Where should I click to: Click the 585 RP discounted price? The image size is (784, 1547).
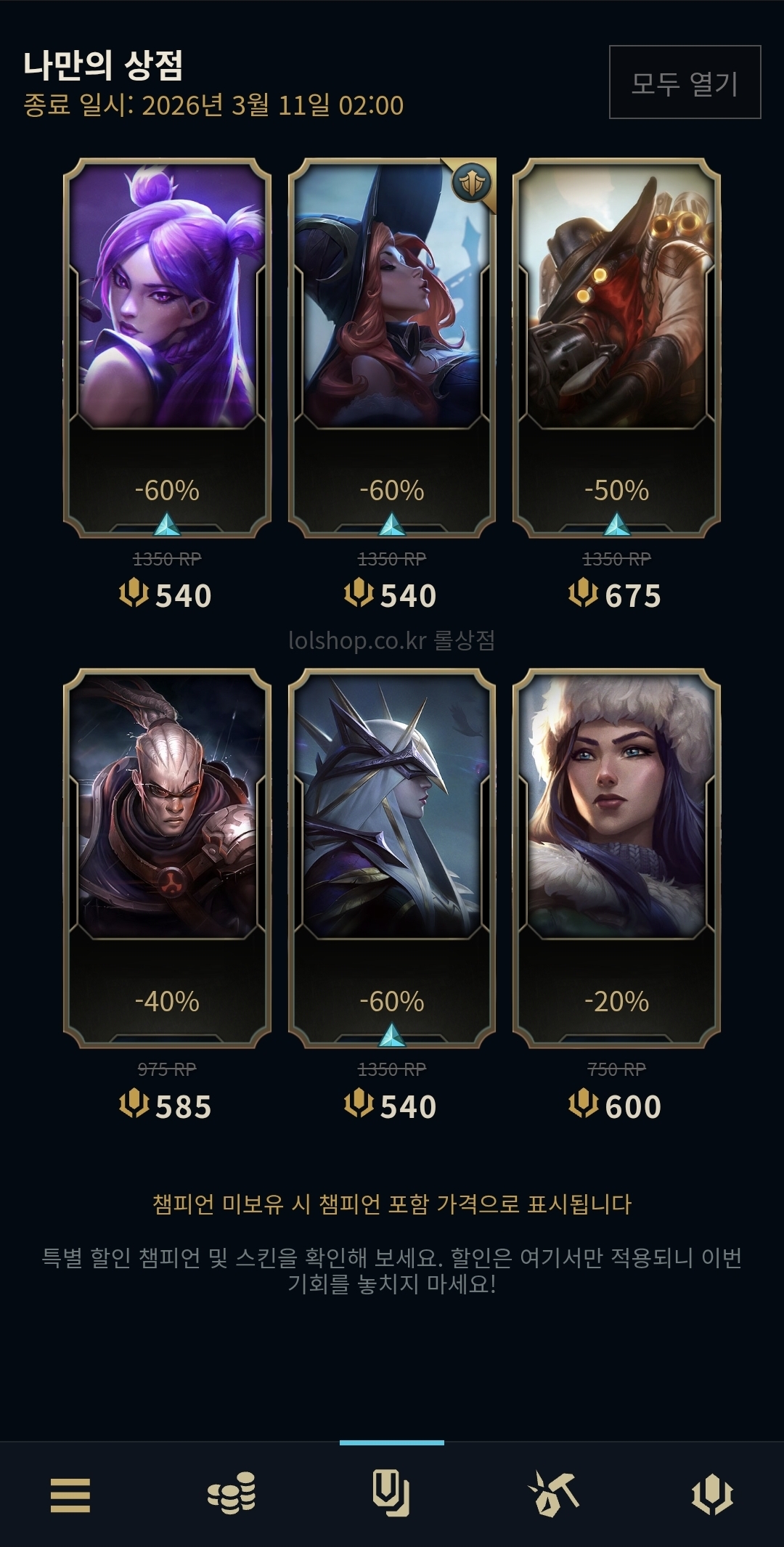[166, 1106]
